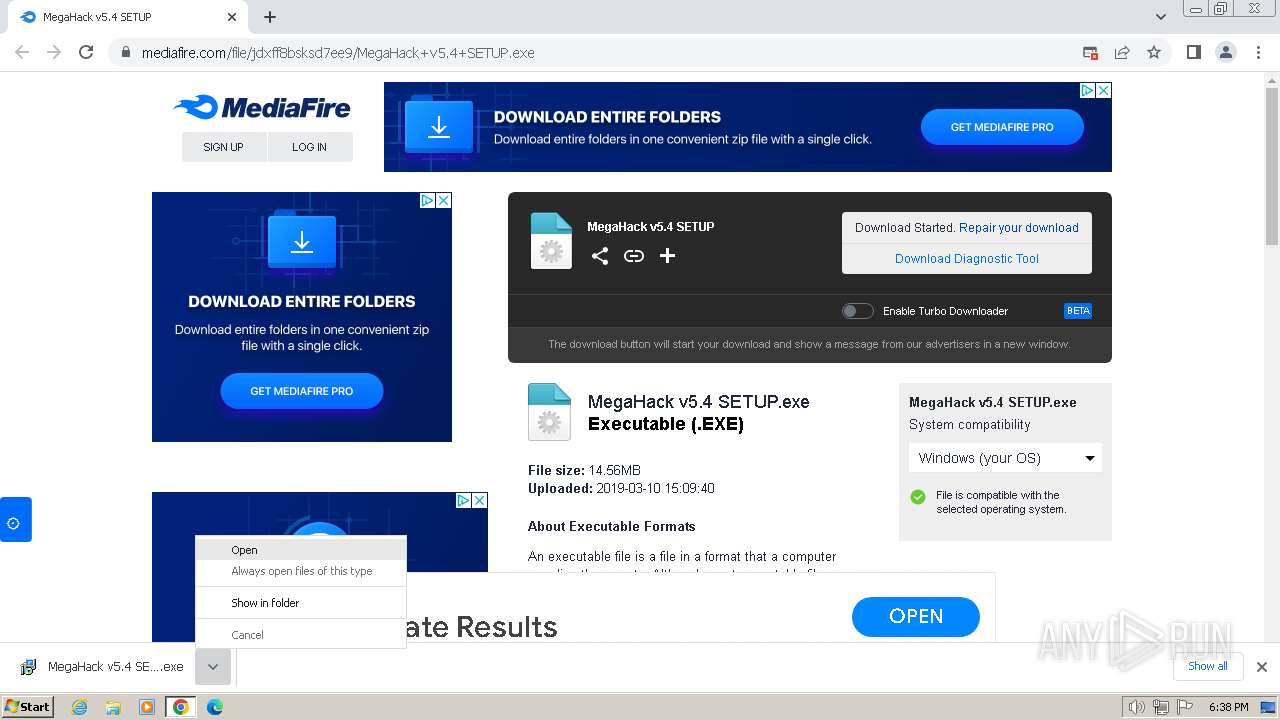Open the Windows (your OS) dropdown

(1005, 458)
